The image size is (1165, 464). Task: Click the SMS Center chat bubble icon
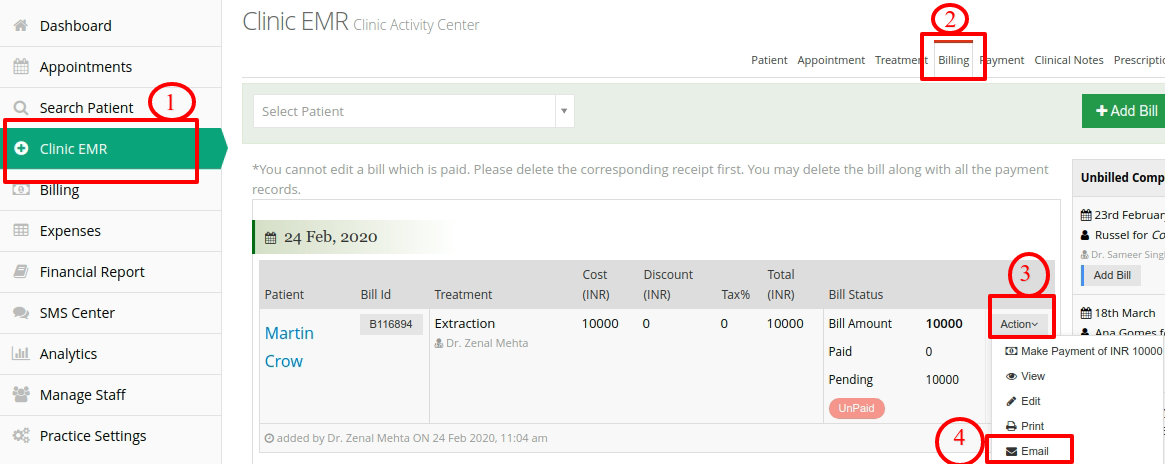click(x=21, y=313)
